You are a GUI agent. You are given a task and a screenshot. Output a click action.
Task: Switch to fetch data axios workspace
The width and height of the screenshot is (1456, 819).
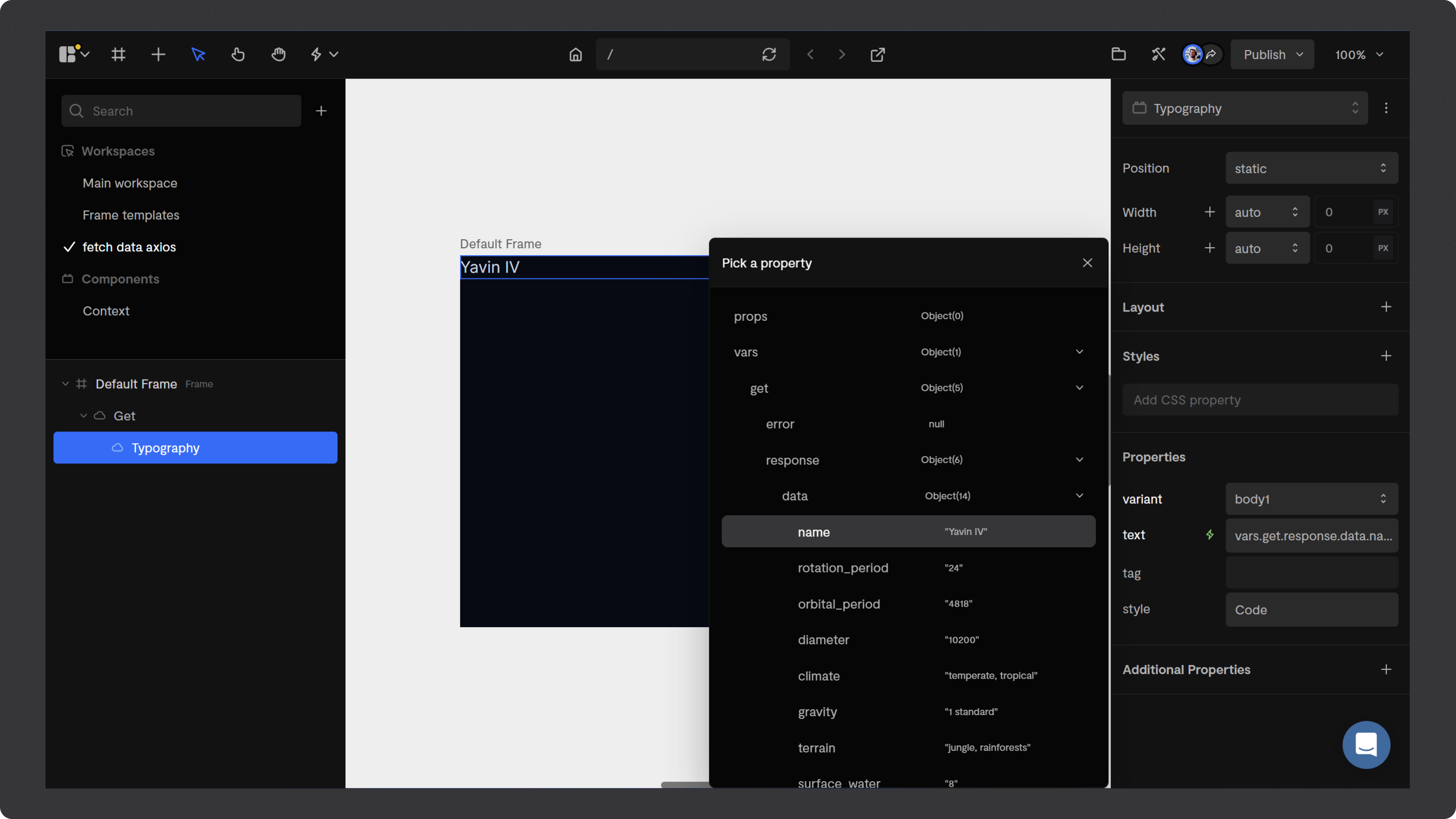click(129, 247)
